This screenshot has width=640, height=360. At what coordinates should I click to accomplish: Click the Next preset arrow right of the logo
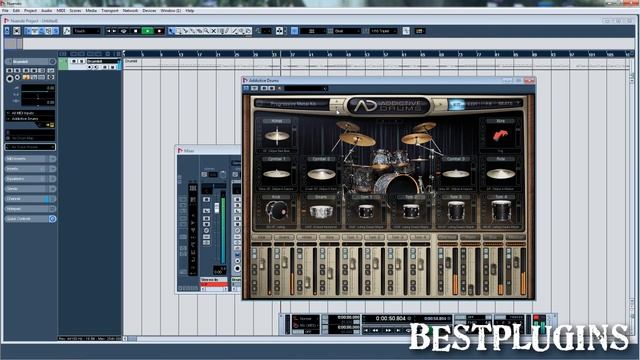[x=440, y=104]
